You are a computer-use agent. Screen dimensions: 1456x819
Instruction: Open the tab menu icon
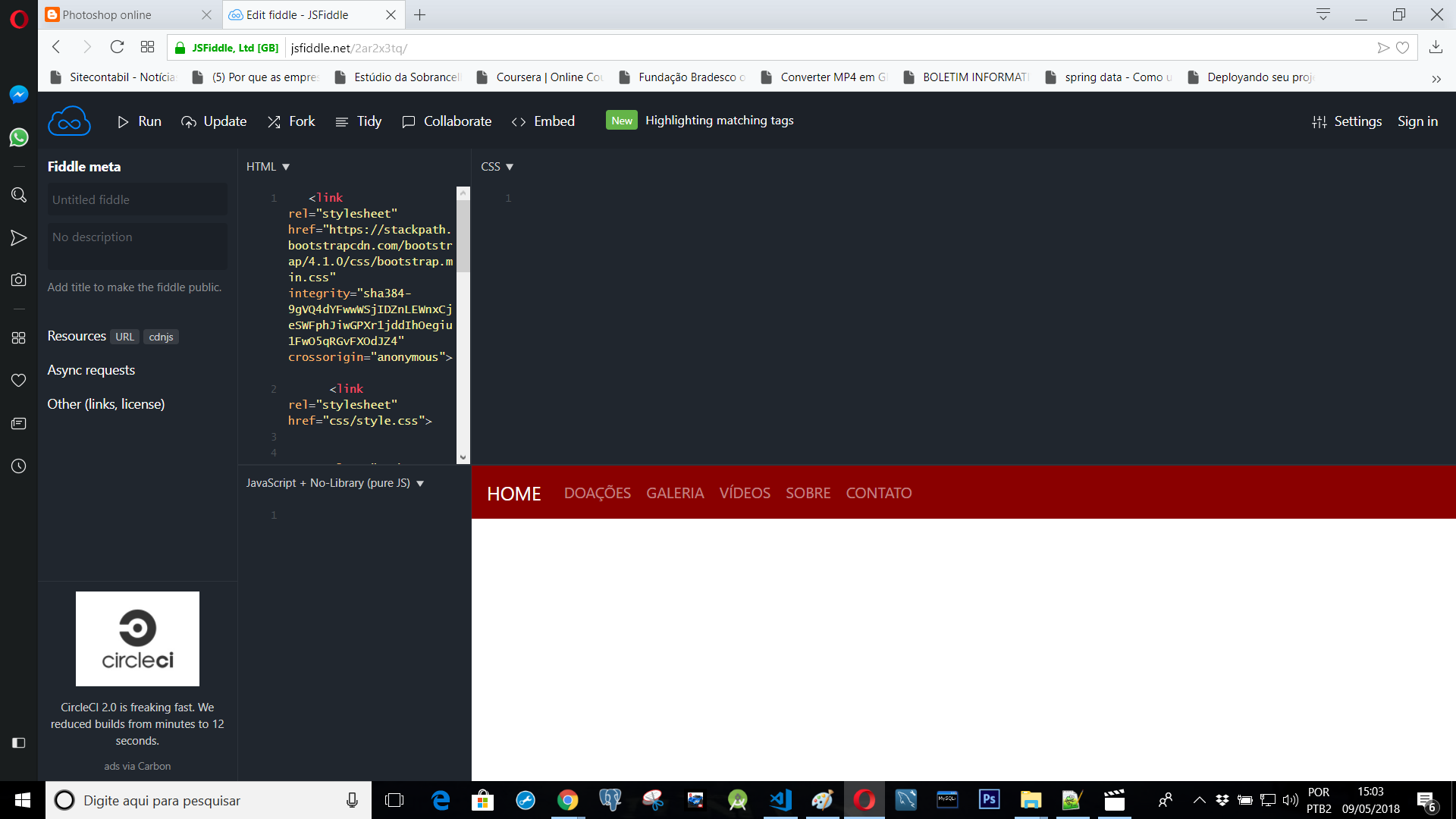(x=1323, y=14)
